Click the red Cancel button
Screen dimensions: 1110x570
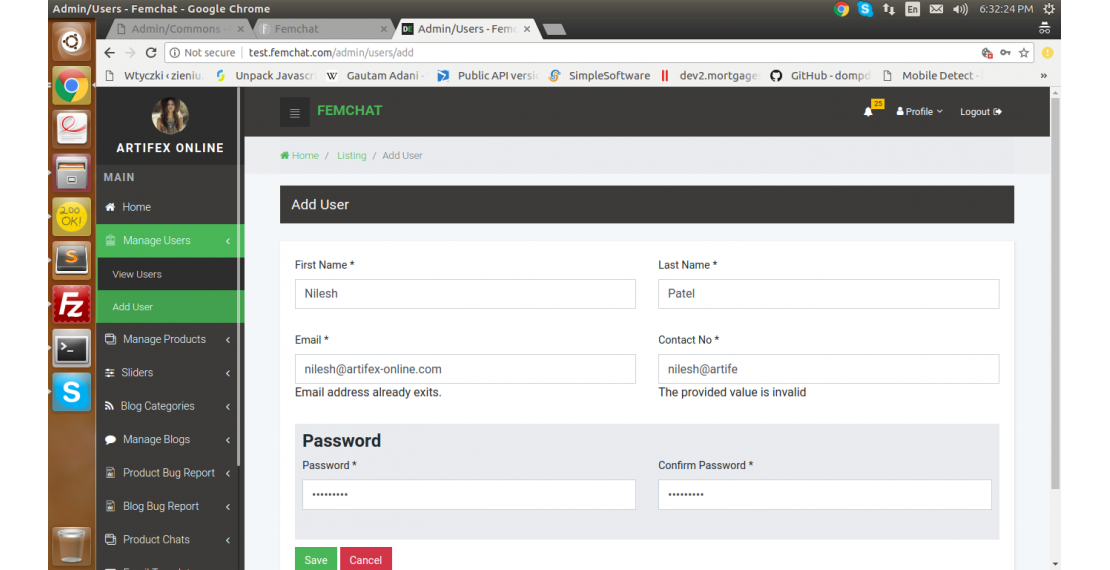click(365, 560)
